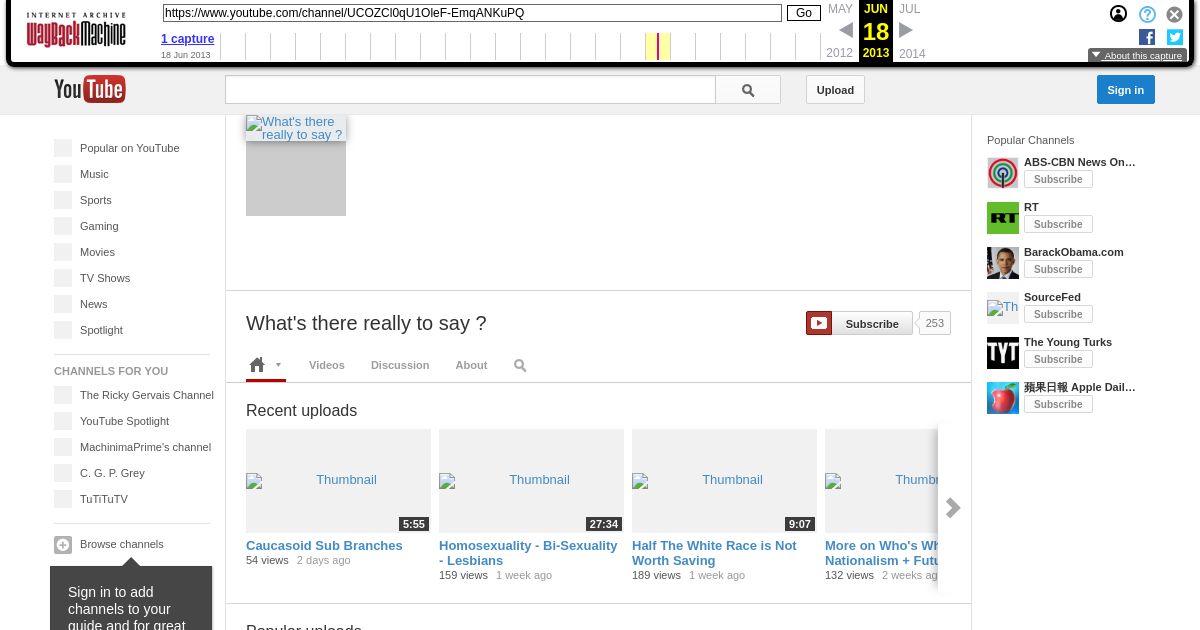Subscribe to The Young Turks
1200x630 pixels.
[x=1058, y=360]
